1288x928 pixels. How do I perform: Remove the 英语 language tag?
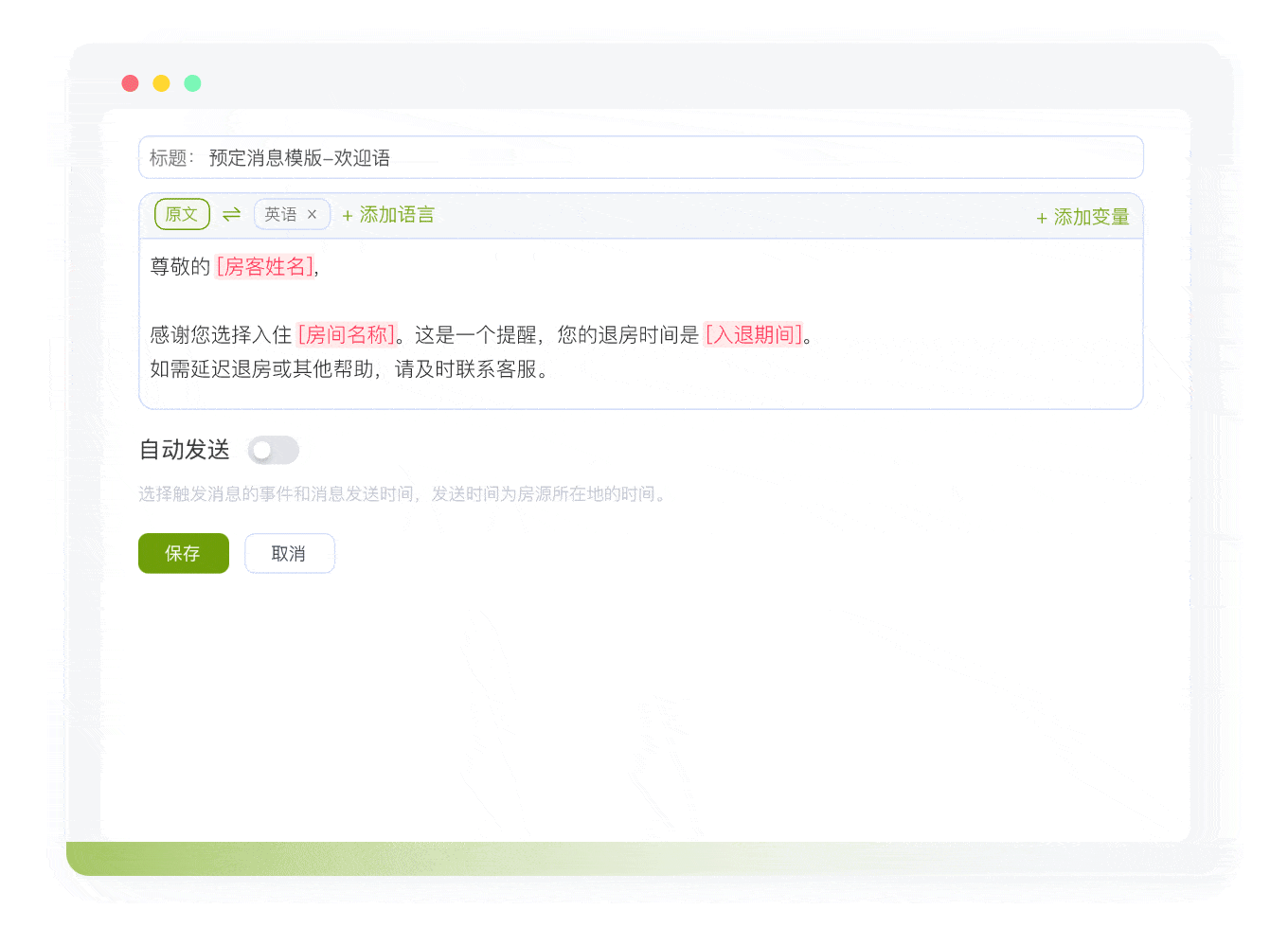click(x=312, y=215)
